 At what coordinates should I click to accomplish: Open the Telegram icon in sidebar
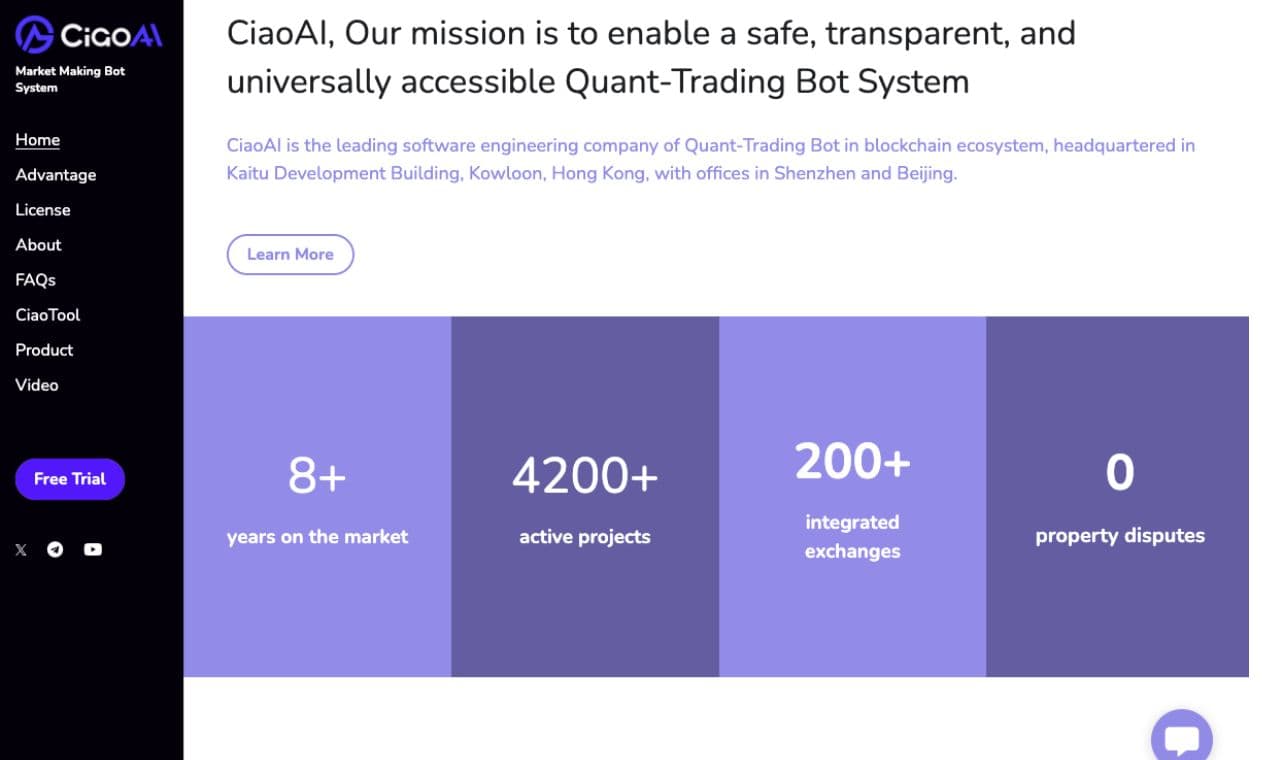pos(55,549)
